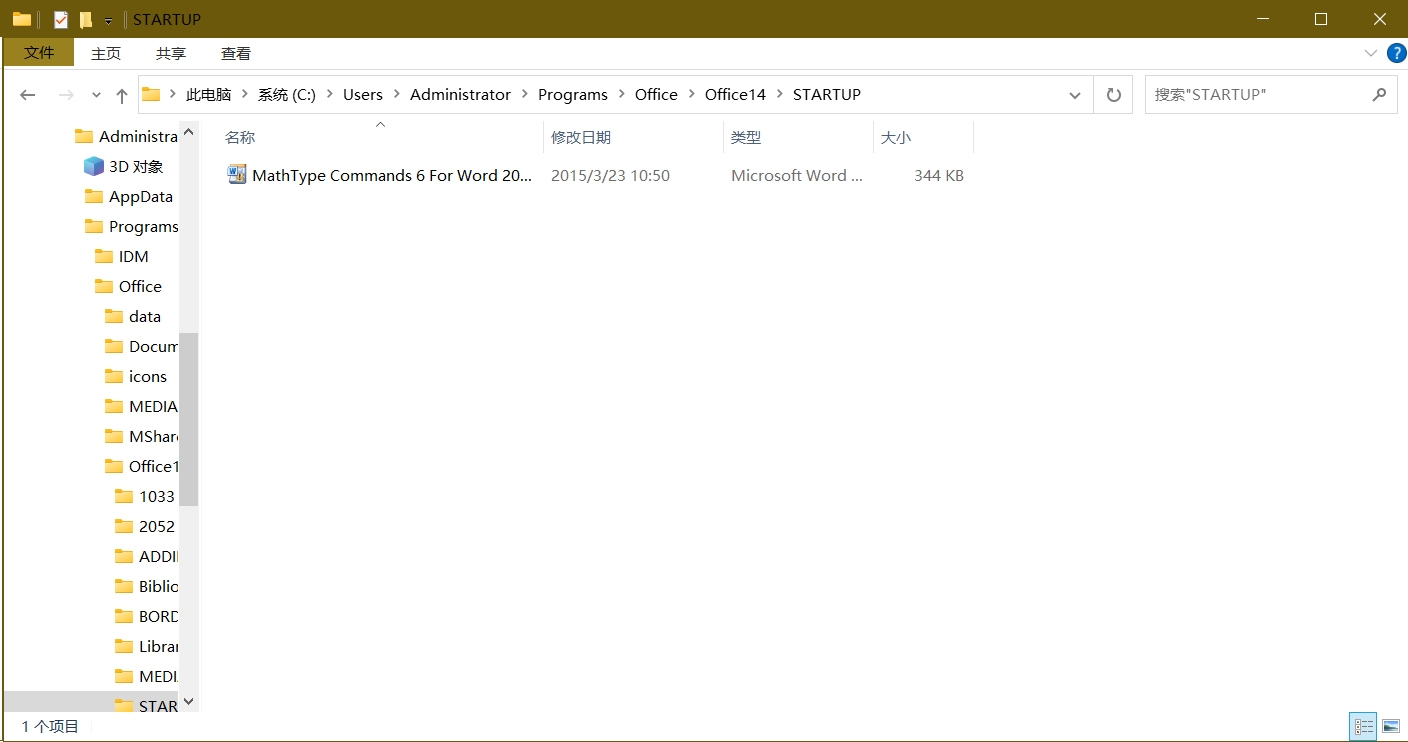Viewport: 1408px width, 742px height.
Task: Refresh the STARTUP folder view
Action: (x=1113, y=95)
